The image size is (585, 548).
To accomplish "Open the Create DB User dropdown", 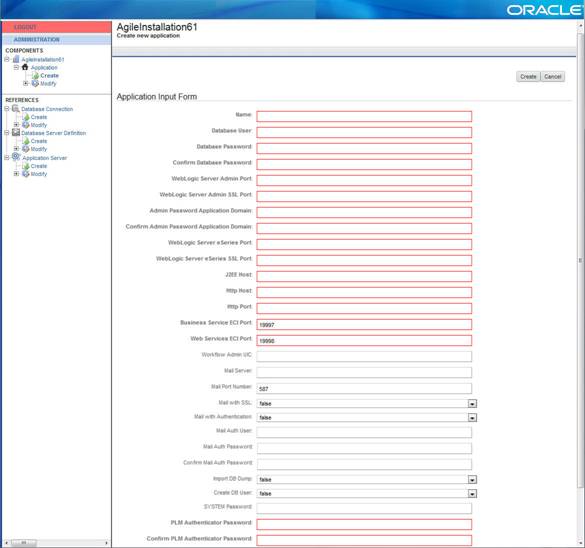I will point(472,494).
